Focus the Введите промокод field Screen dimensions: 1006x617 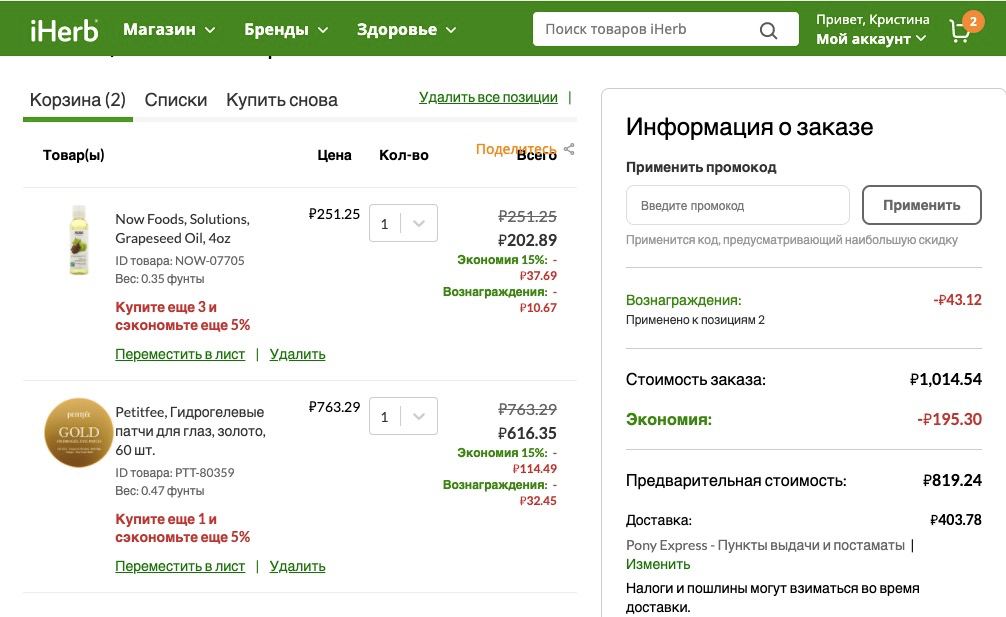(738, 205)
